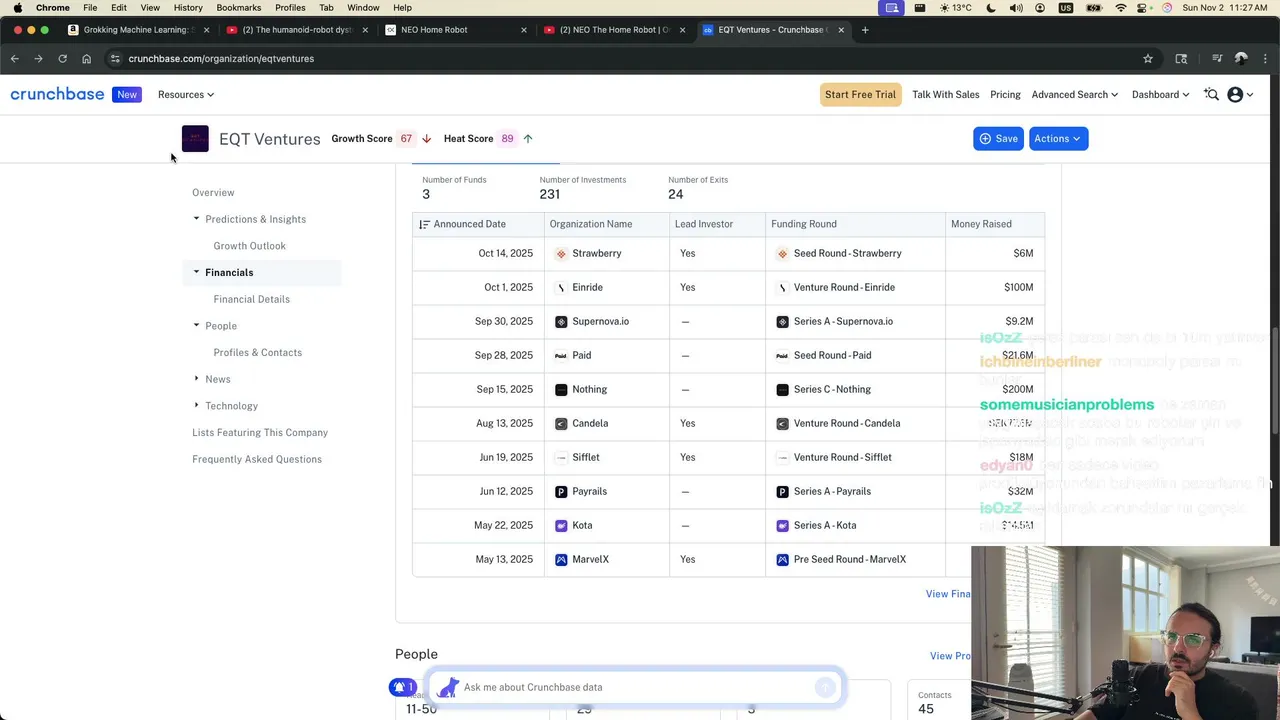Click the Payrails organization icon
This screenshot has width=1280, height=720.
[x=561, y=492]
